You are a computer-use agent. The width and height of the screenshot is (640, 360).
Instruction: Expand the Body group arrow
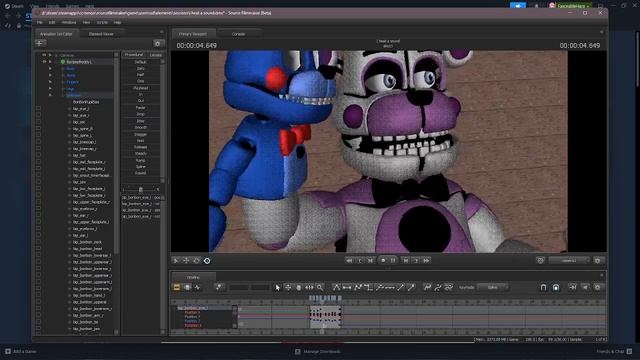click(50, 69)
